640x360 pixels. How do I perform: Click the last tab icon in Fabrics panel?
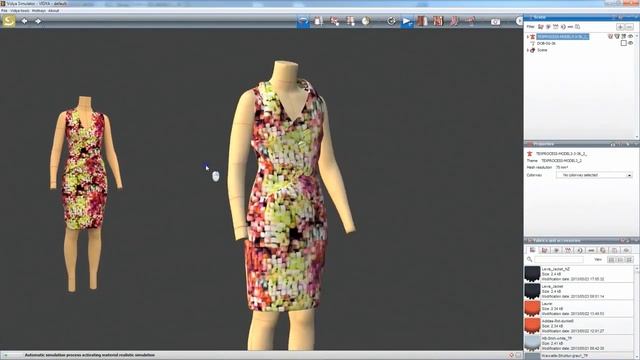coord(627,250)
